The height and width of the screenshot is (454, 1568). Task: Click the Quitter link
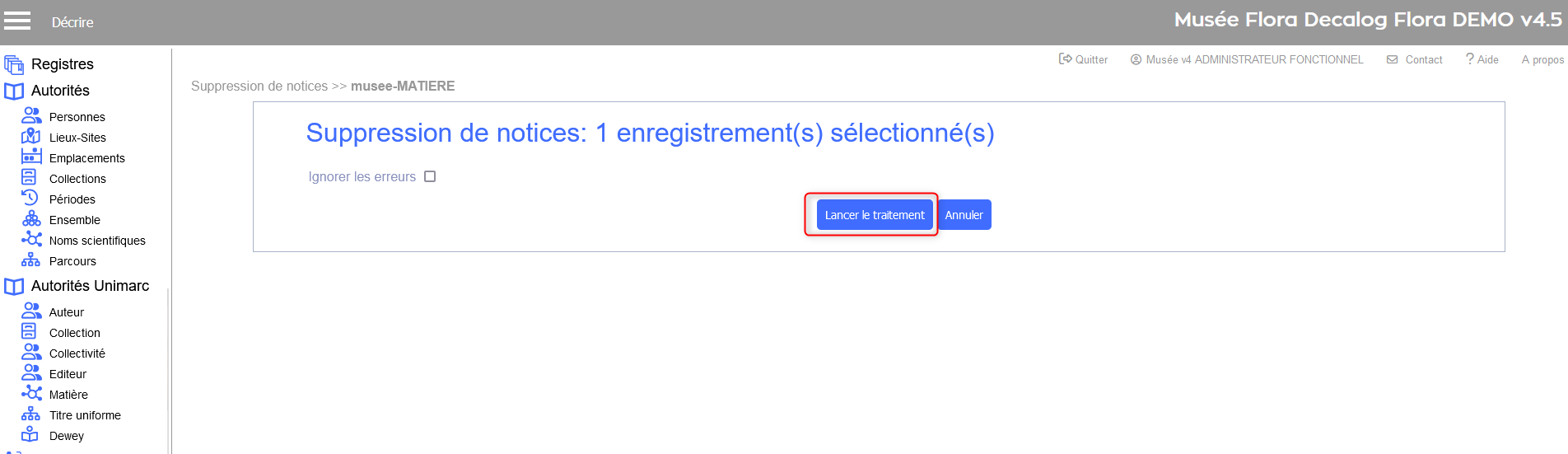(1084, 59)
